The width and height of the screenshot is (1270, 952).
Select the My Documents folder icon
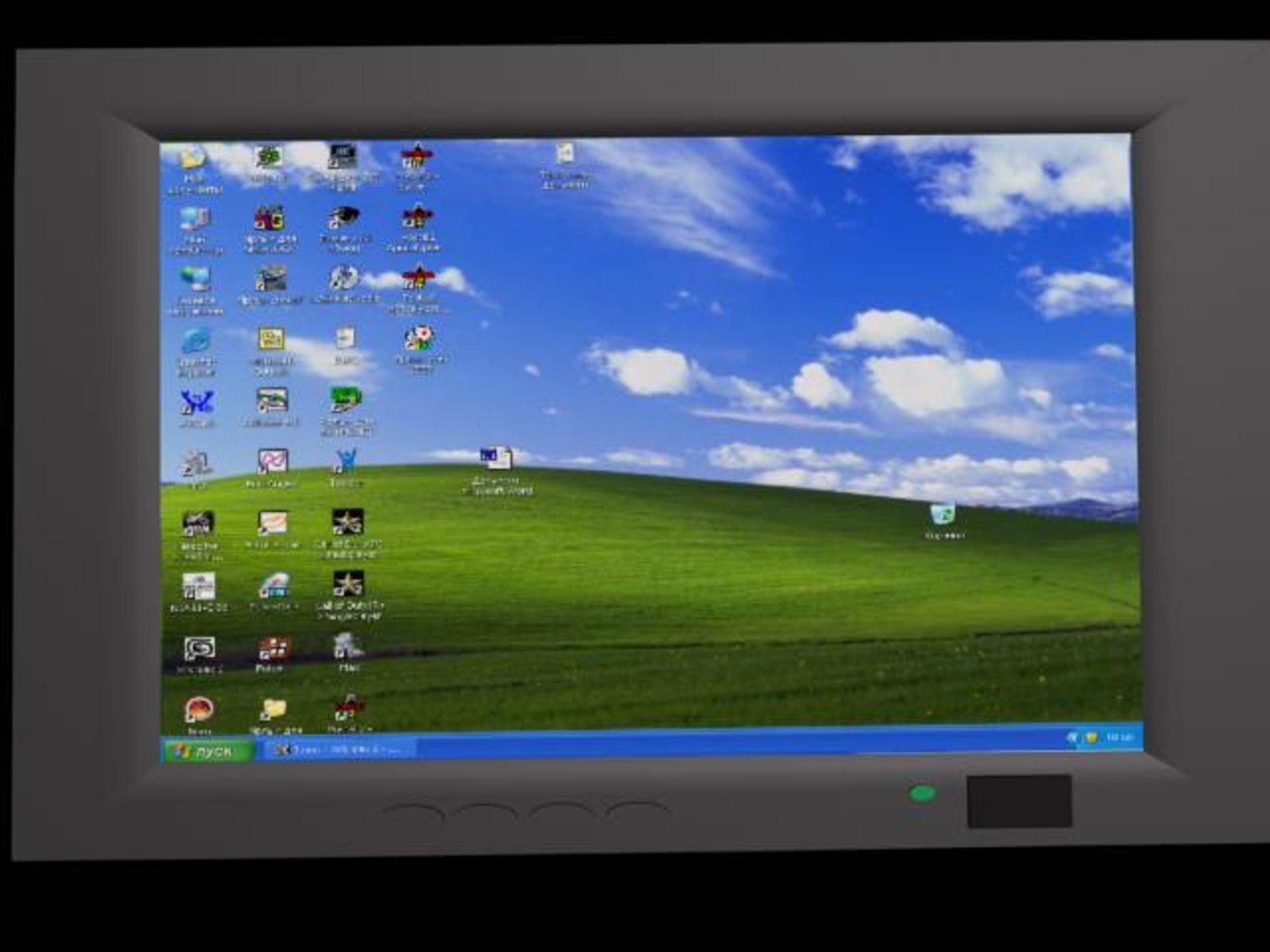192,159
